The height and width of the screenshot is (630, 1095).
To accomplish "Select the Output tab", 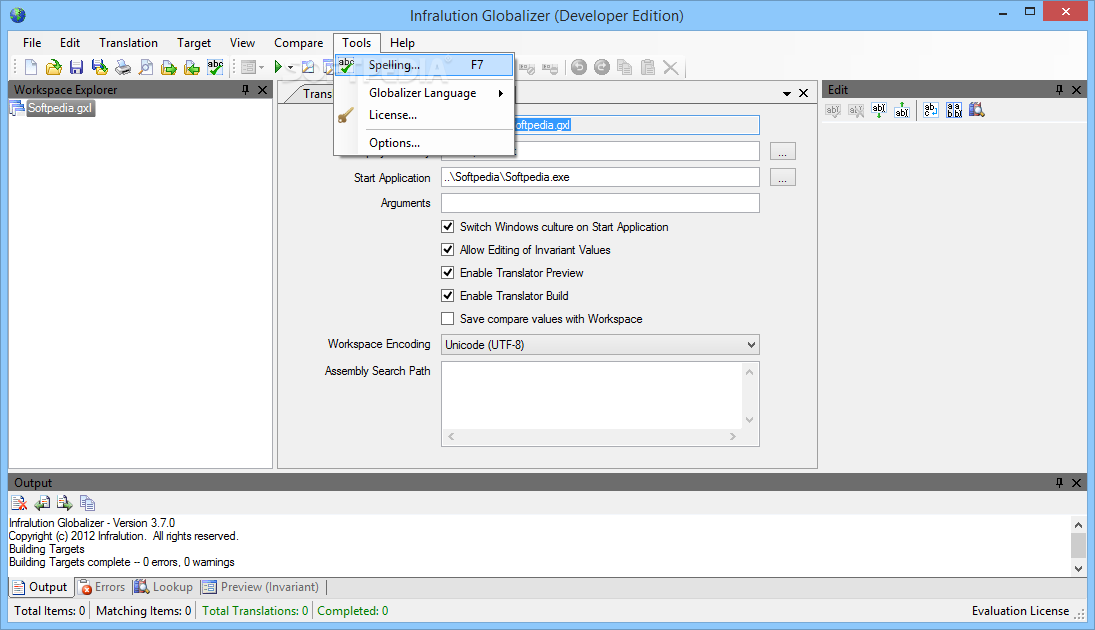I will [41, 587].
